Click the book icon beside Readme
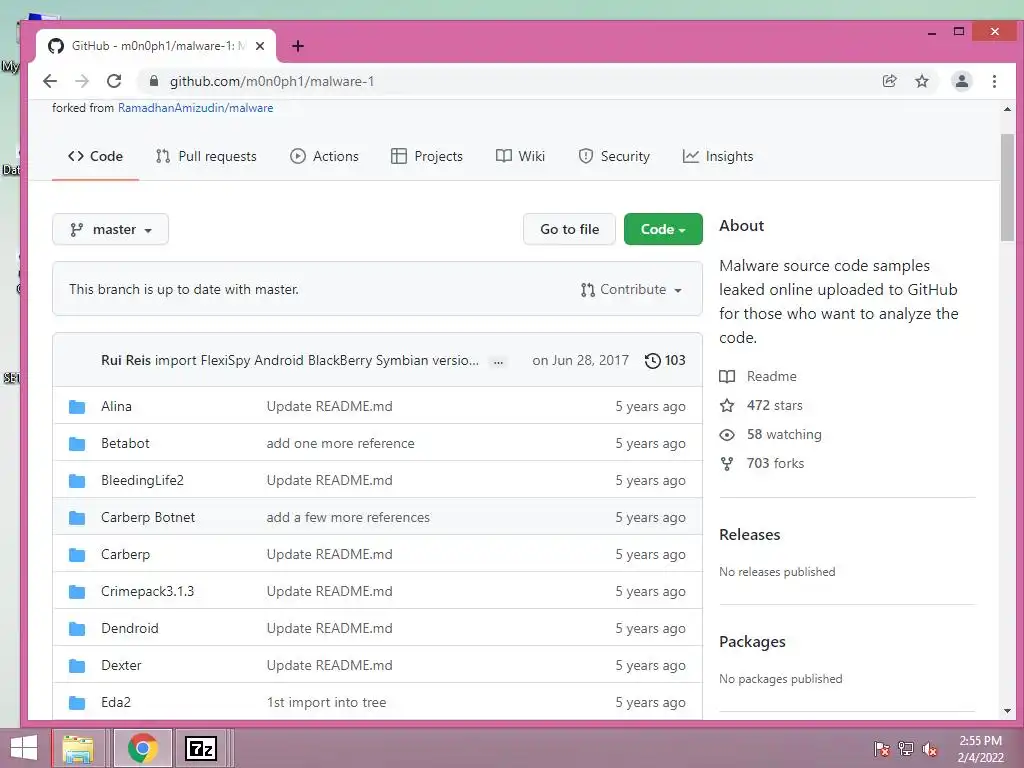Viewport: 1024px width, 768px height. (x=727, y=376)
